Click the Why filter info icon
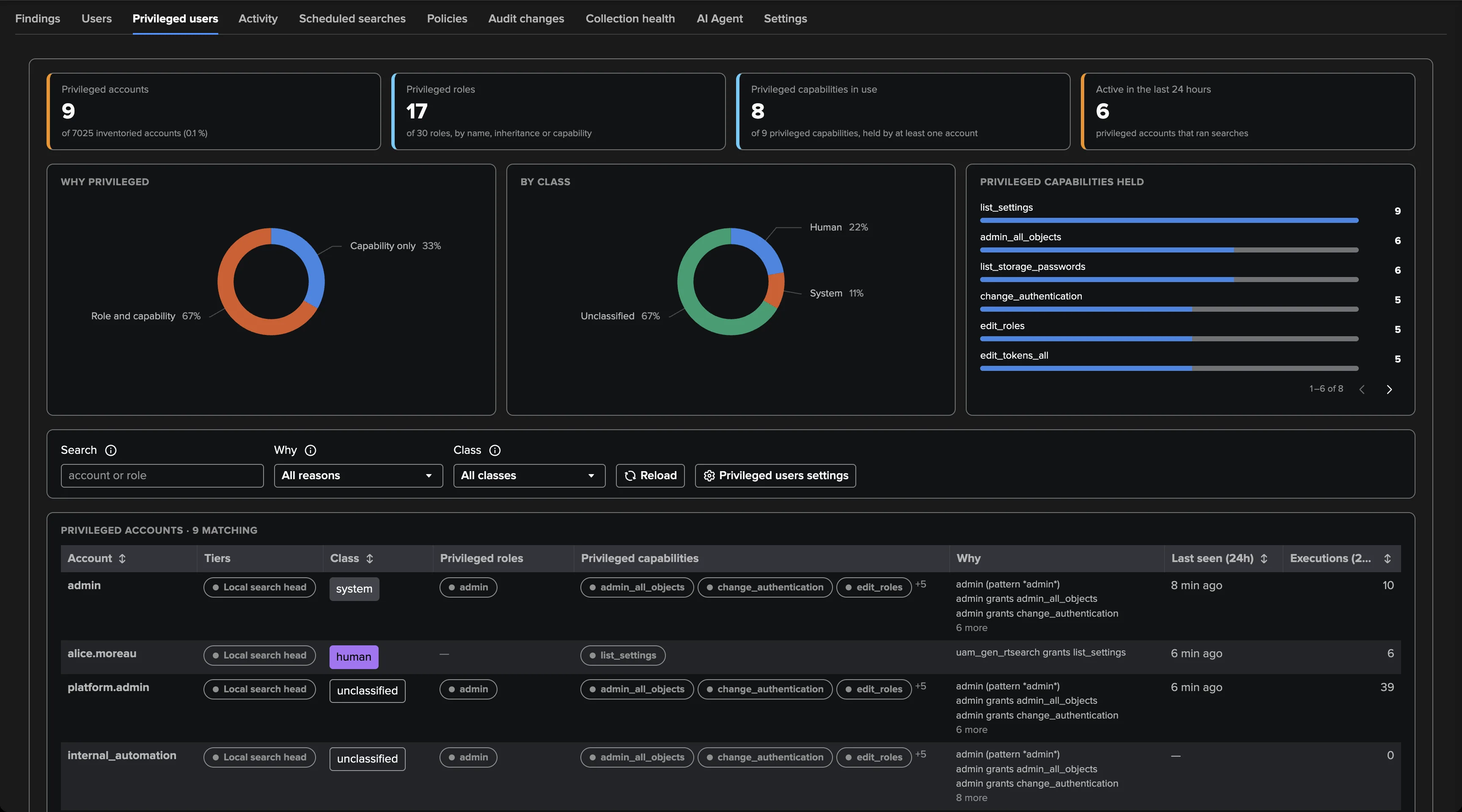The height and width of the screenshot is (812, 1462). click(x=311, y=450)
